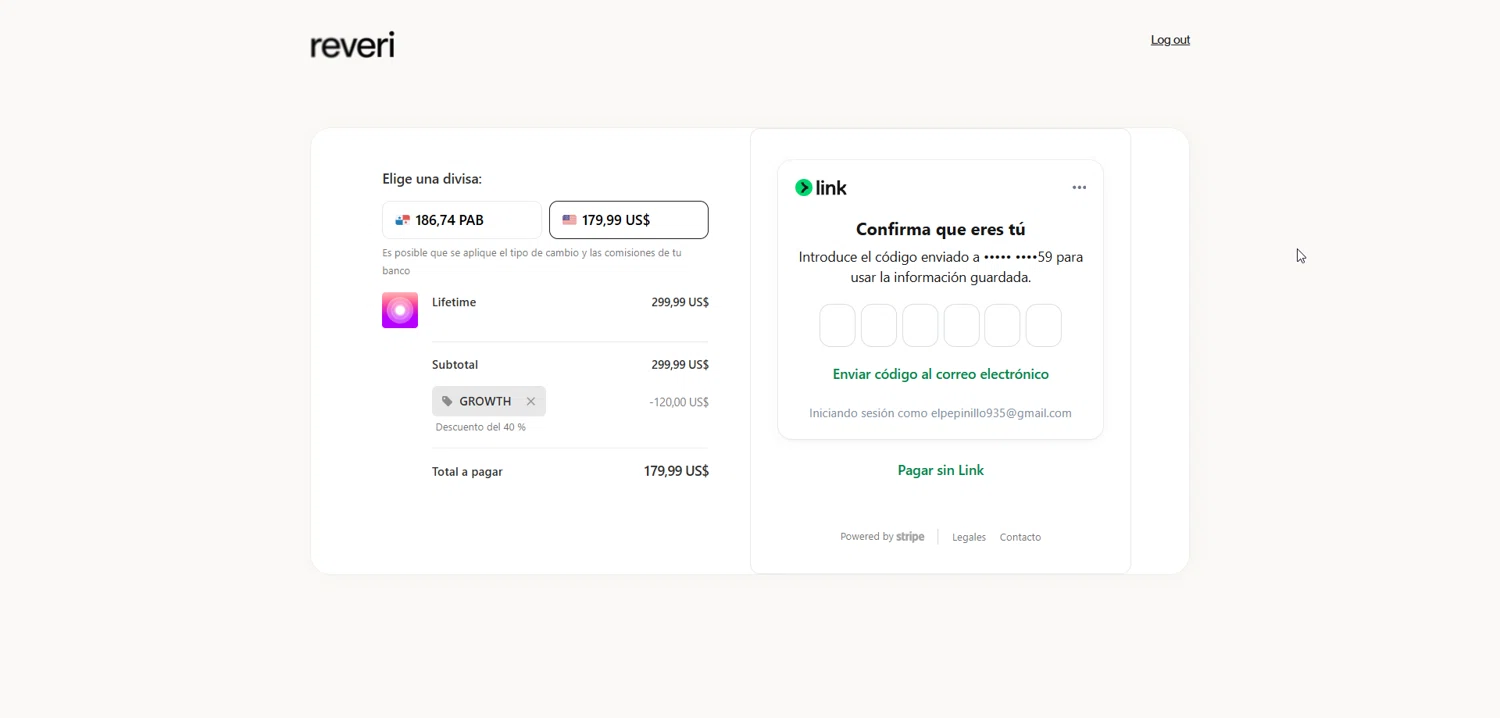Open the Contacto link
1500x718 pixels.
click(x=1020, y=537)
